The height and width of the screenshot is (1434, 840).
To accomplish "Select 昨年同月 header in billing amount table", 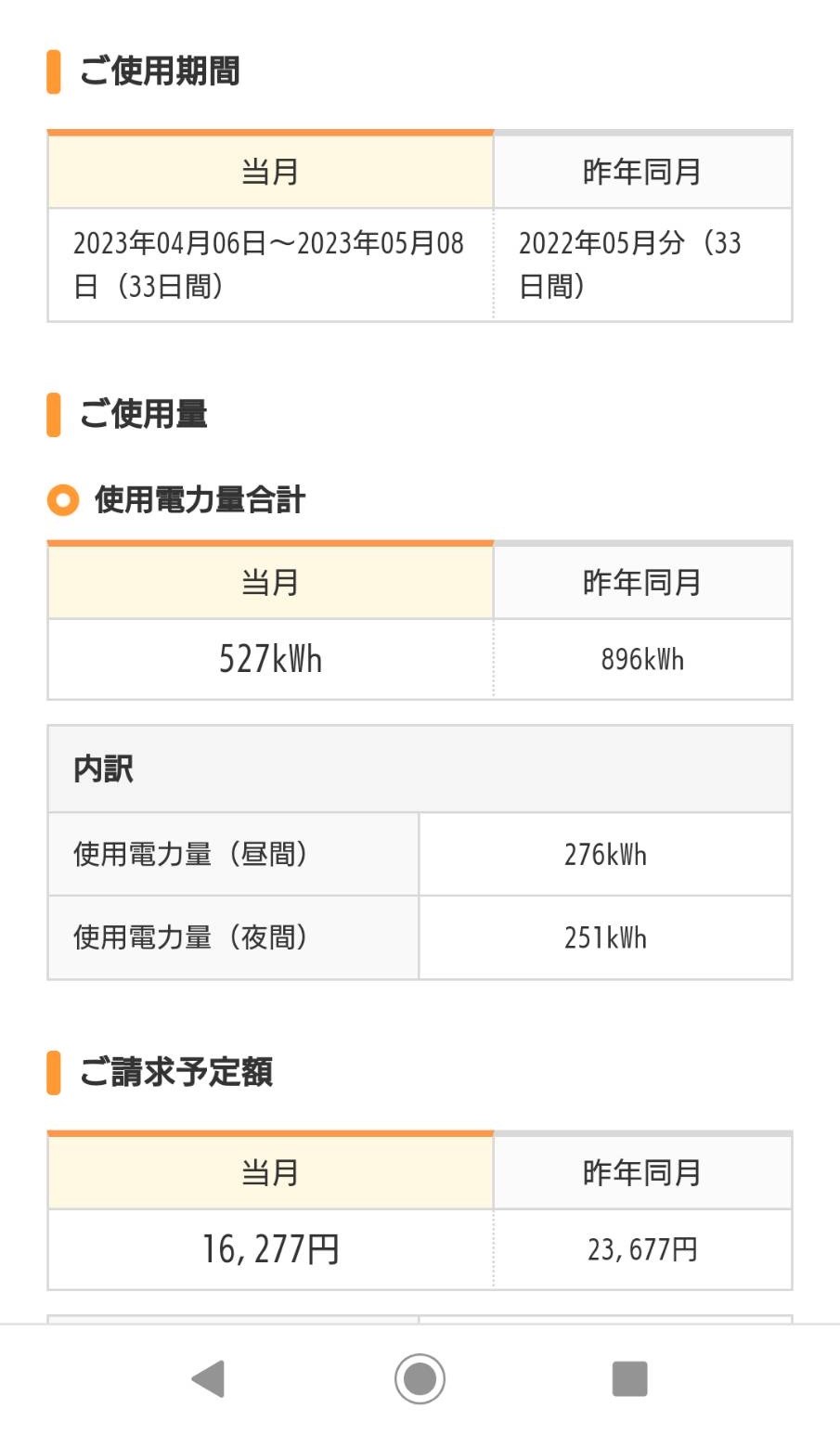I will tap(642, 1172).
